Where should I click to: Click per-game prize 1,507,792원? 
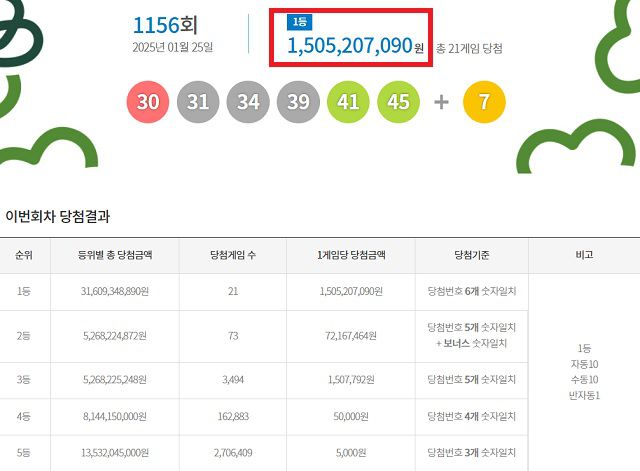[x=351, y=380]
